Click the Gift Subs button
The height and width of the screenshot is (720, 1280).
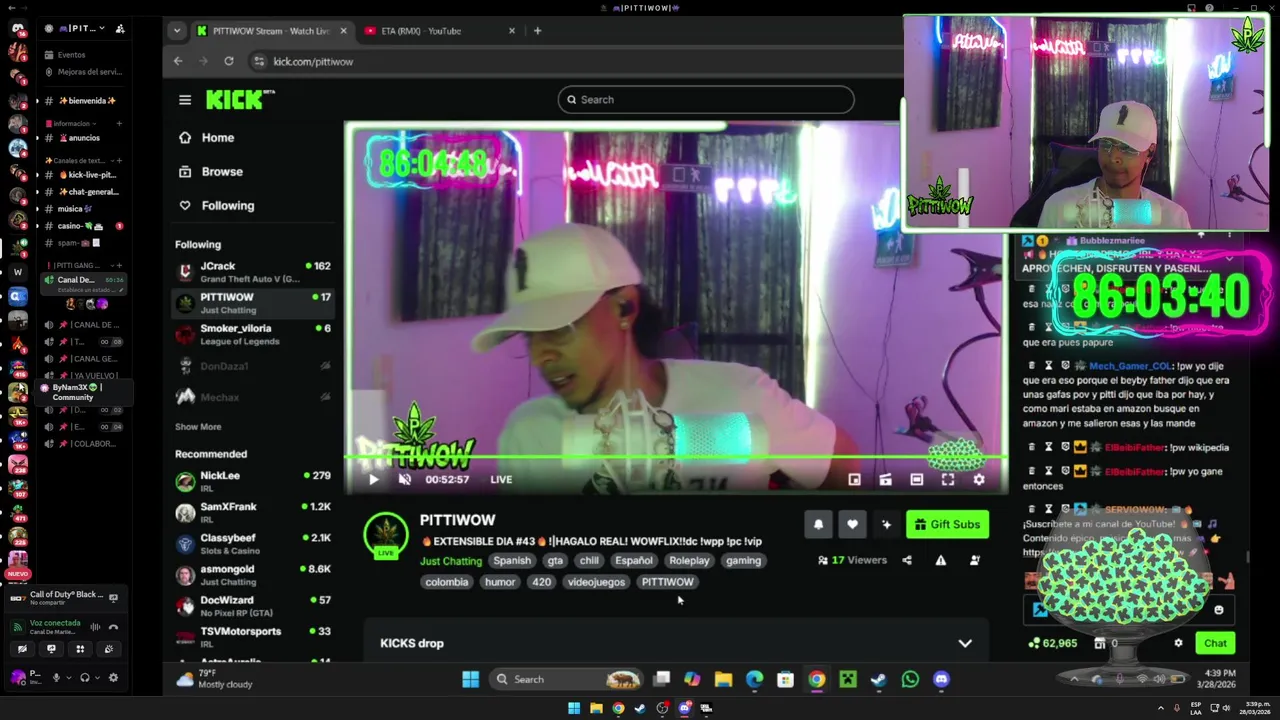point(947,524)
